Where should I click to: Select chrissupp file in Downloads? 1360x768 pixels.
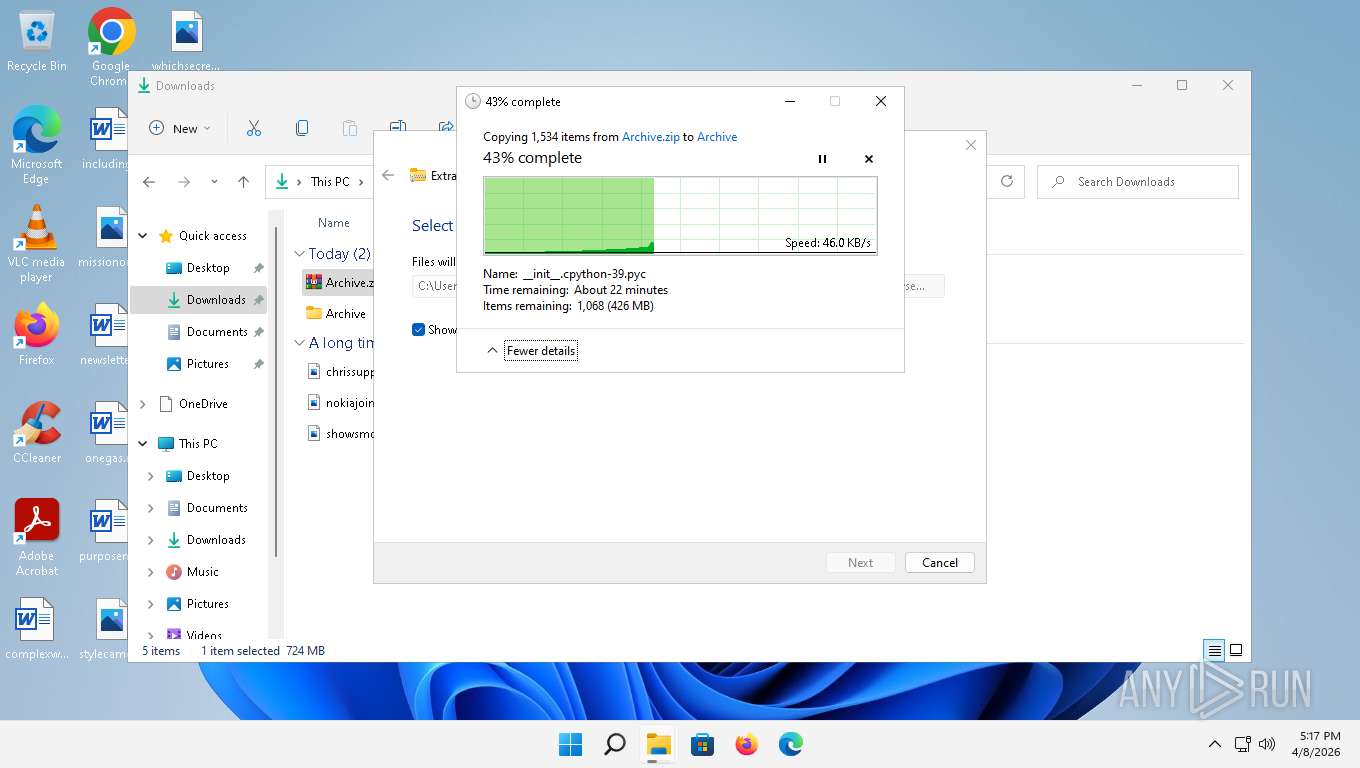[x=340, y=372]
